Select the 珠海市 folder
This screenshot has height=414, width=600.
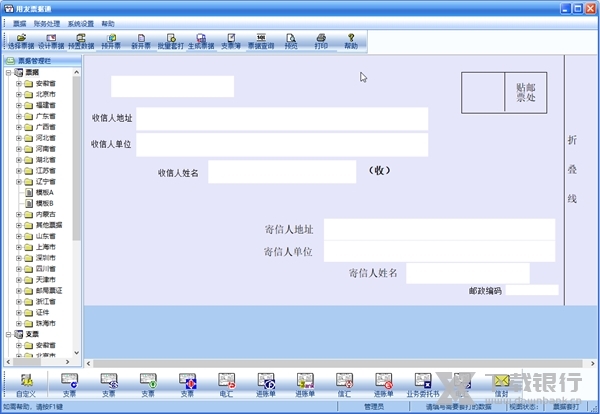click(46, 323)
